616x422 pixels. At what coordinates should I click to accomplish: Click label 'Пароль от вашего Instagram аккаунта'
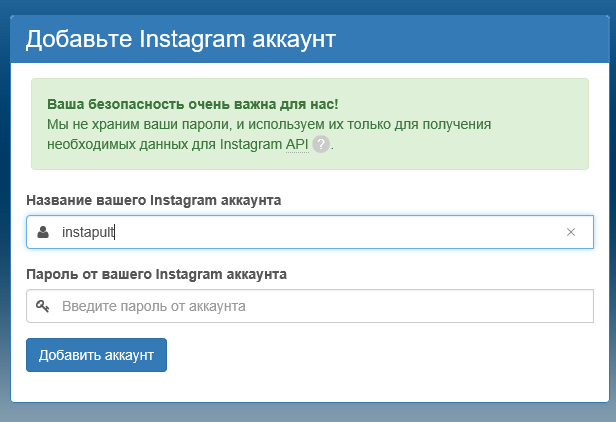[x=156, y=274]
